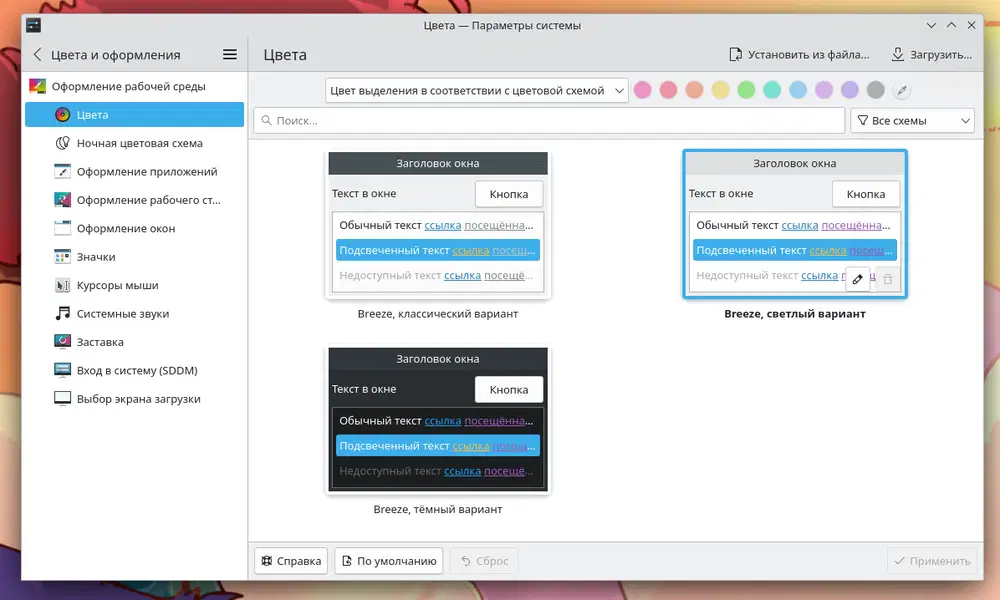The height and width of the screenshot is (600, 1000).
Task: Click the Оформление рабочего стола icon
Action: [x=62, y=200]
